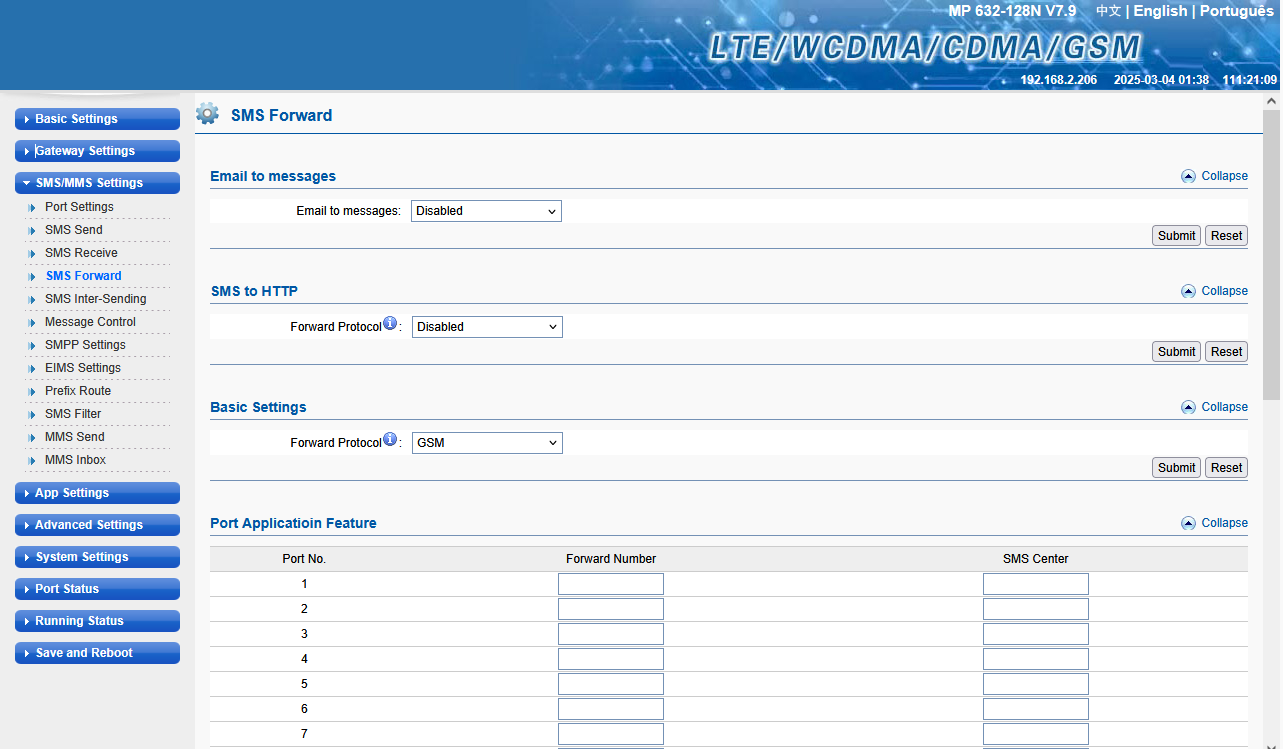Go to Message Control menu item

[90, 322]
